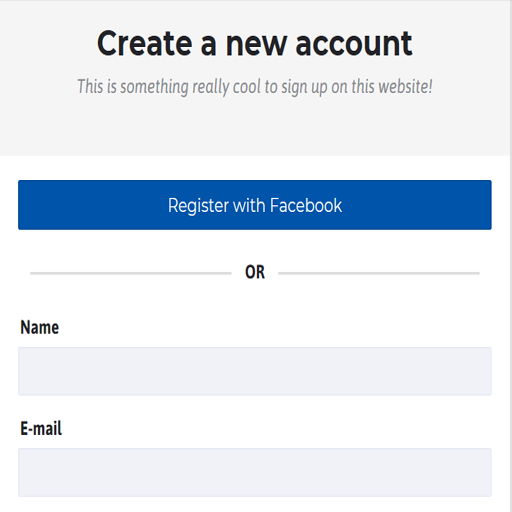Click the divider line right of OR

coord(379,273)
